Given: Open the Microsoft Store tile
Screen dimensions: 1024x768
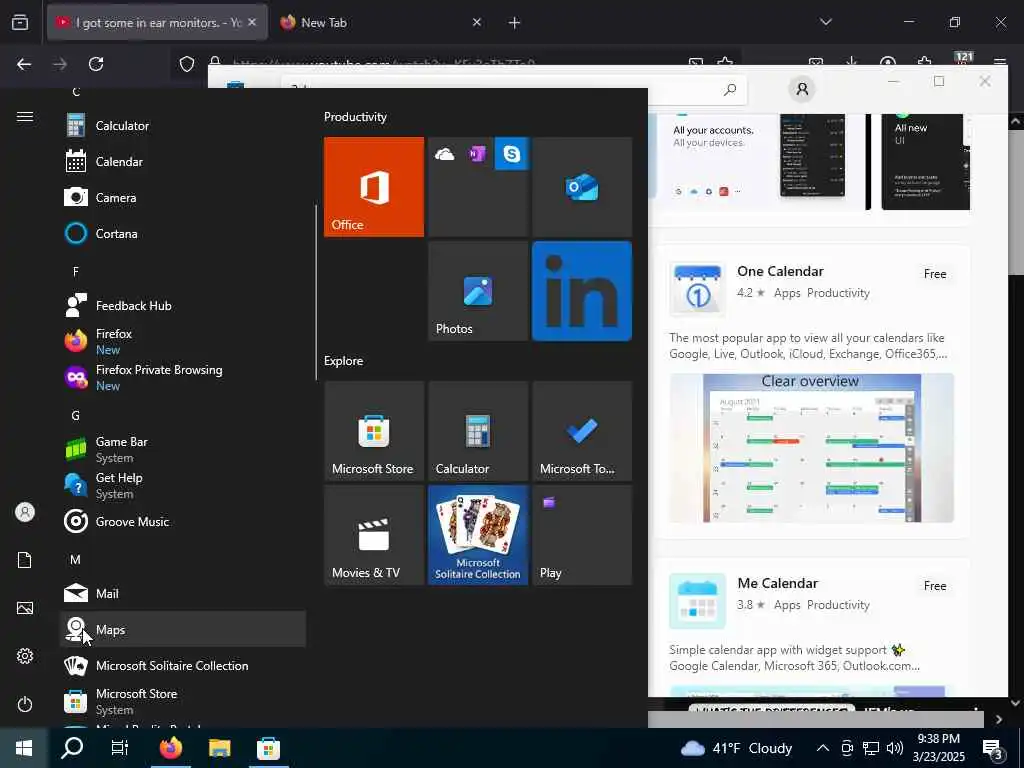Looking at the screenshot, I should click(x=374, y=431).
